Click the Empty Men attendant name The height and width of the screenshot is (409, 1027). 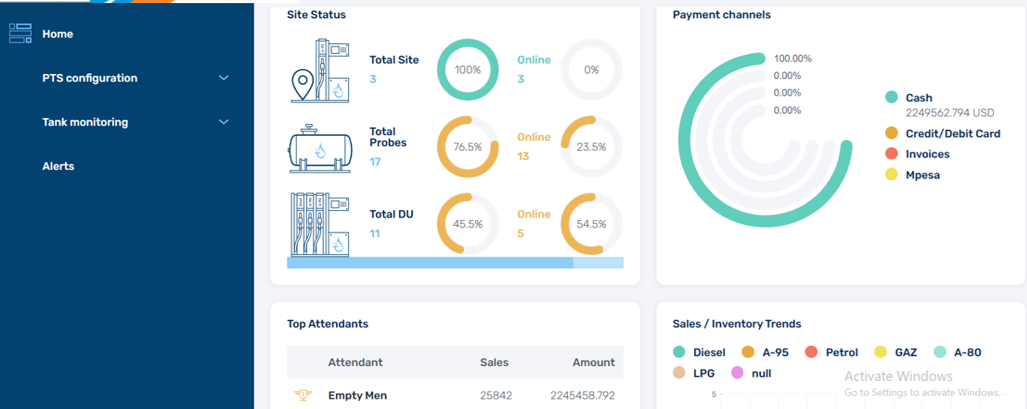357,396
